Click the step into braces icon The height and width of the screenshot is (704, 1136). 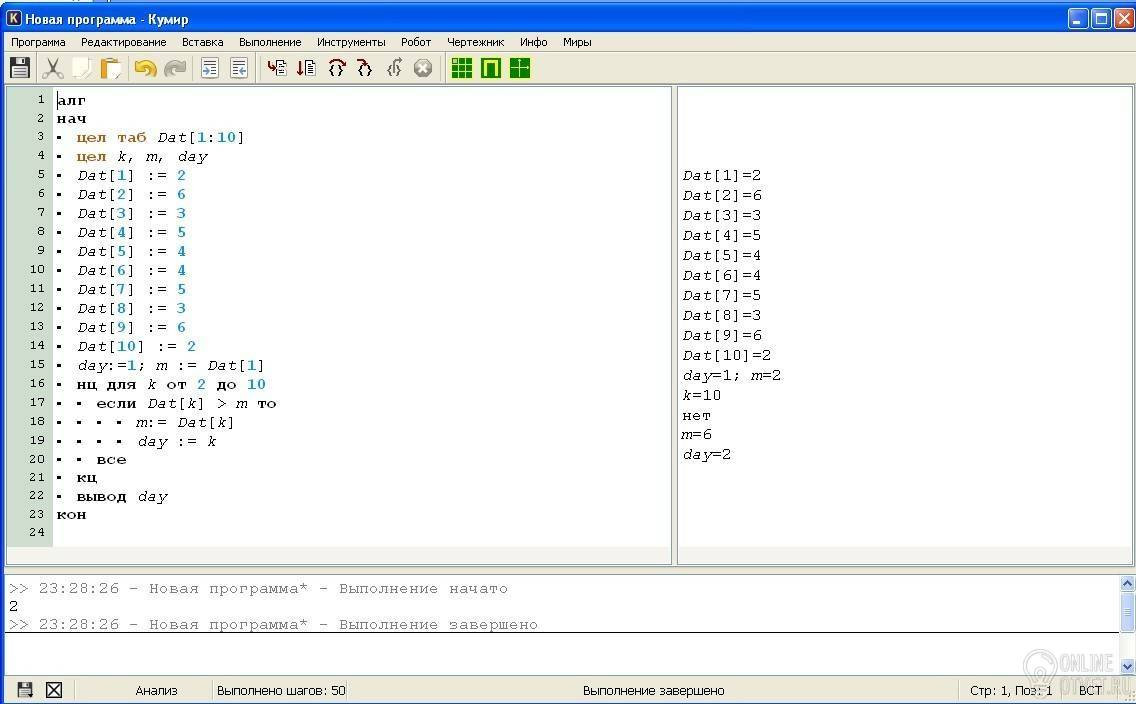click(364, 68)
